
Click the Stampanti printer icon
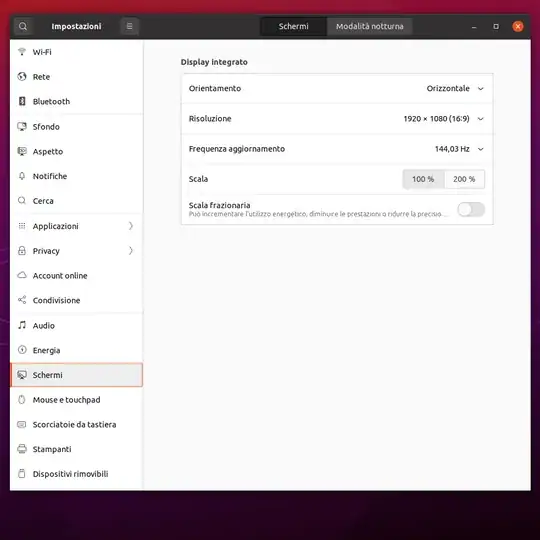[x=22, y=449]
